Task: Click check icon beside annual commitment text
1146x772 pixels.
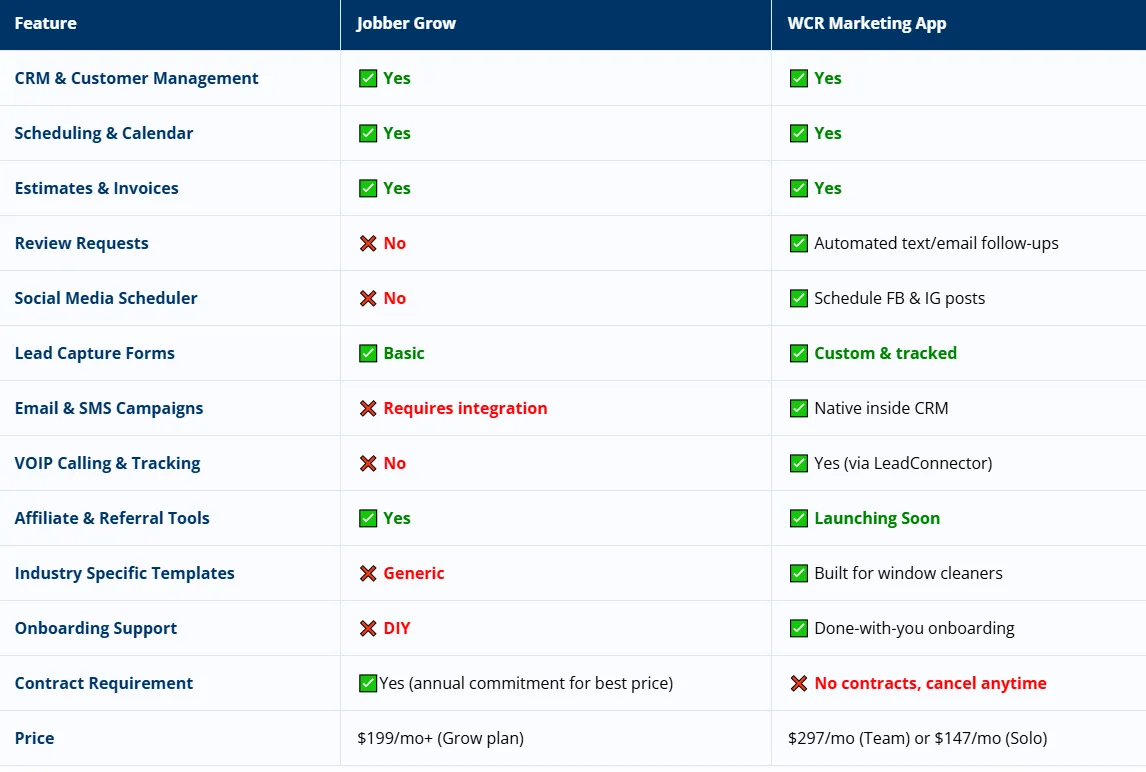Action: tap(368, 684)
